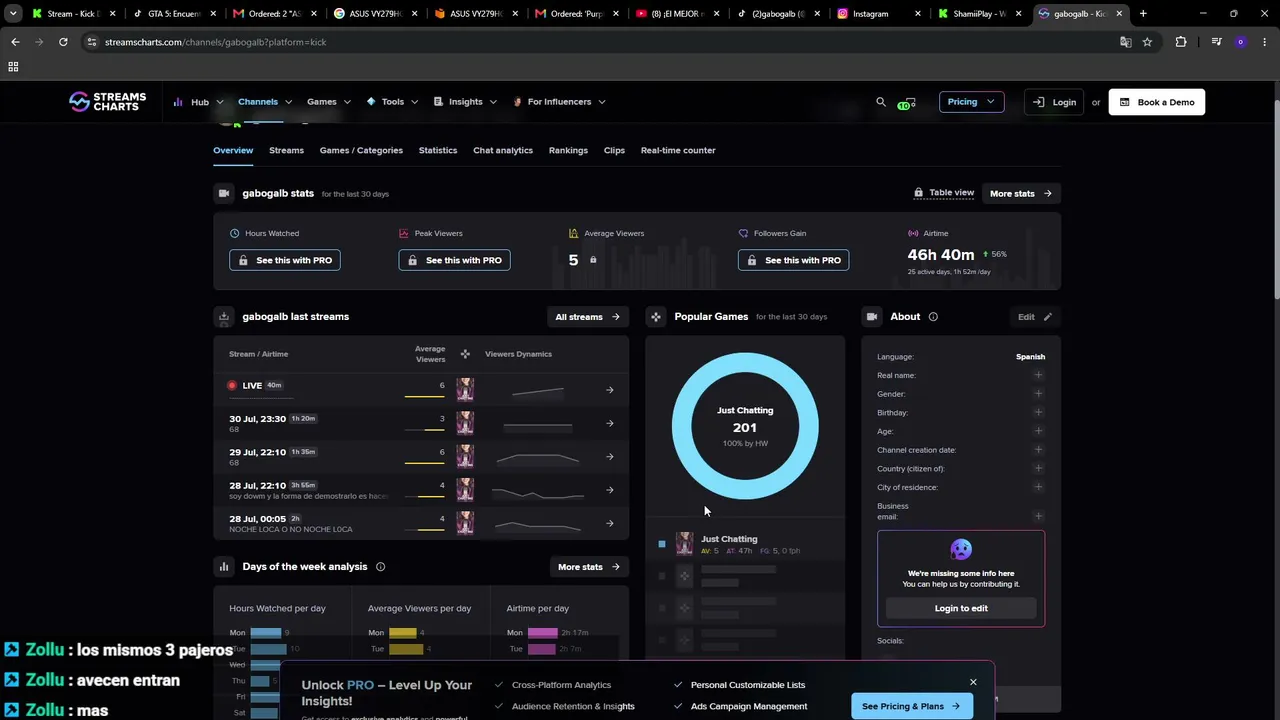Click the pencil icon next to Edit

tap(1047, 317)
